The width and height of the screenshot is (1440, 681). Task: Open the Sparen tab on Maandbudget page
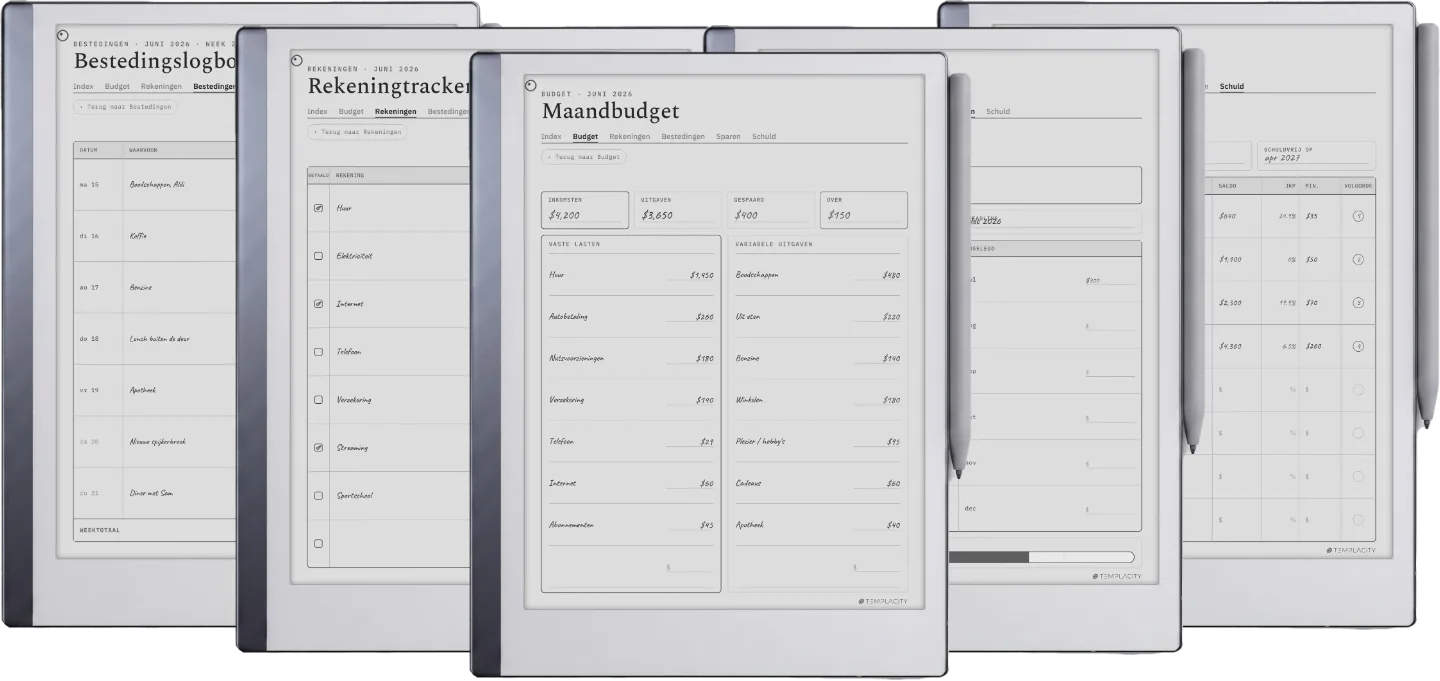728,136
